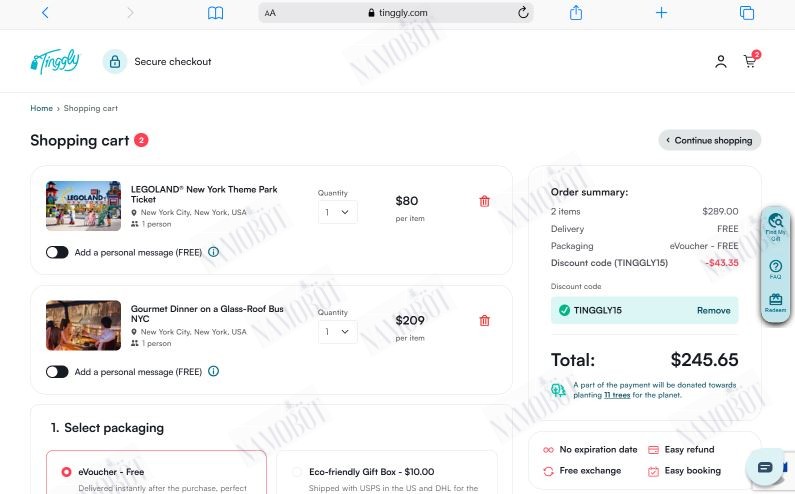
Task: Click the $80 per item price
Action: tap(407, 201)
